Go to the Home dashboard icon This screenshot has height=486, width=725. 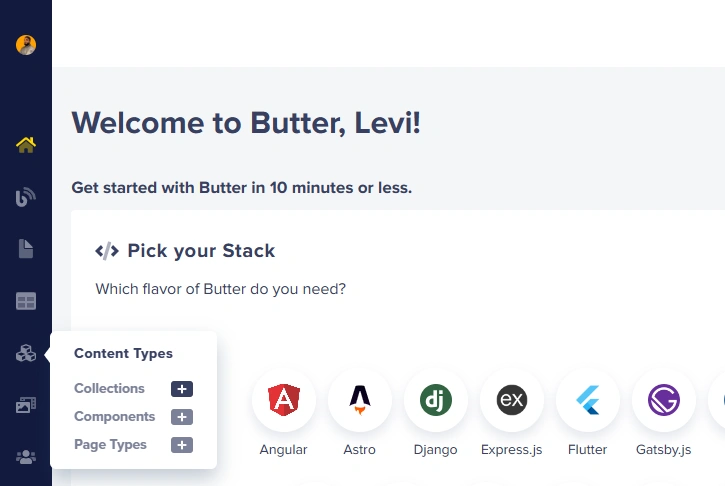pos(26,145)
